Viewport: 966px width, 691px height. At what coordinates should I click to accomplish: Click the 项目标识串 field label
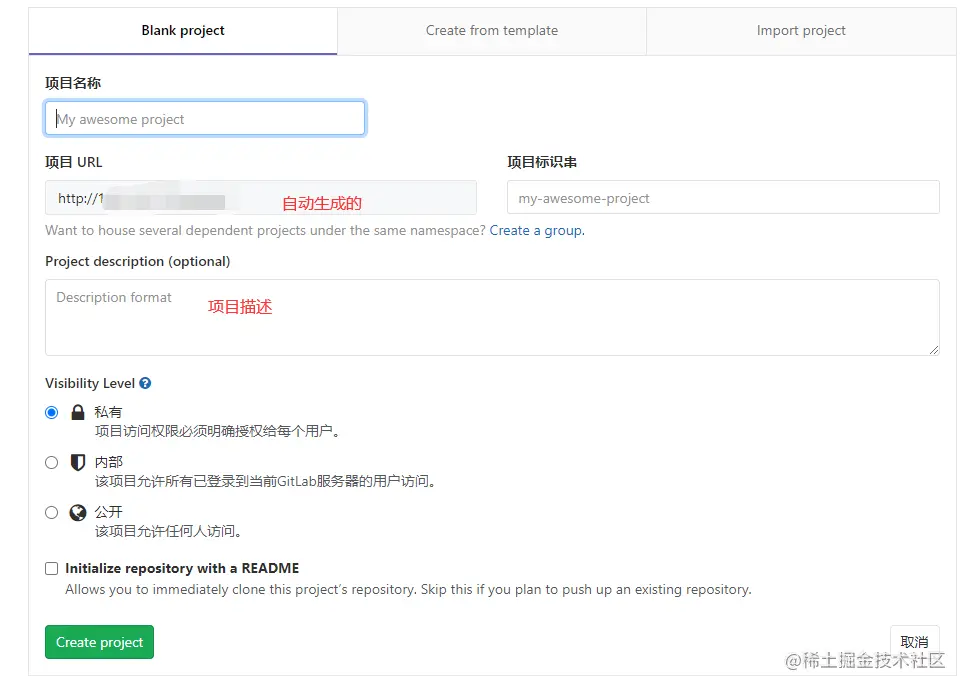tap(542, 163)
